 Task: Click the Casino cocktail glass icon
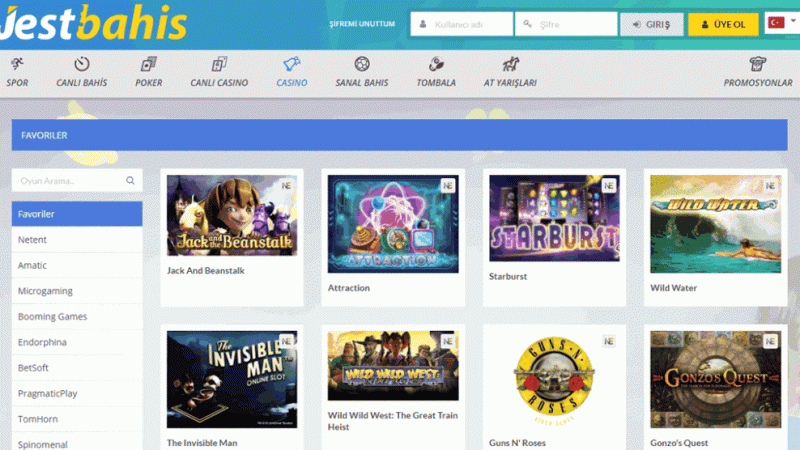tap(292, 64)
